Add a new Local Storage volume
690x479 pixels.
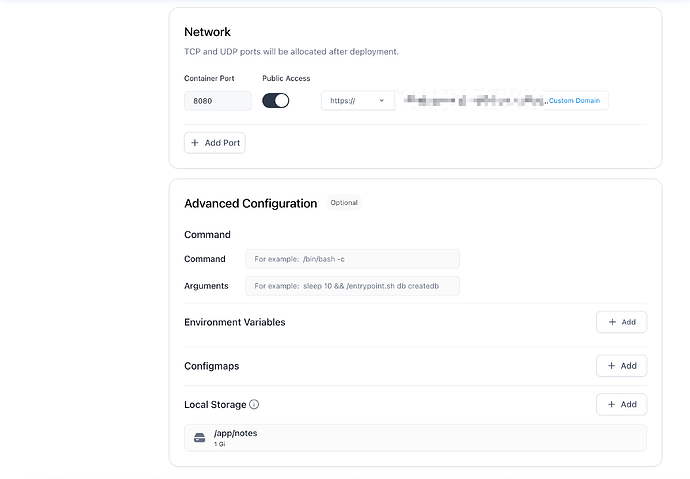pos(621,404)
